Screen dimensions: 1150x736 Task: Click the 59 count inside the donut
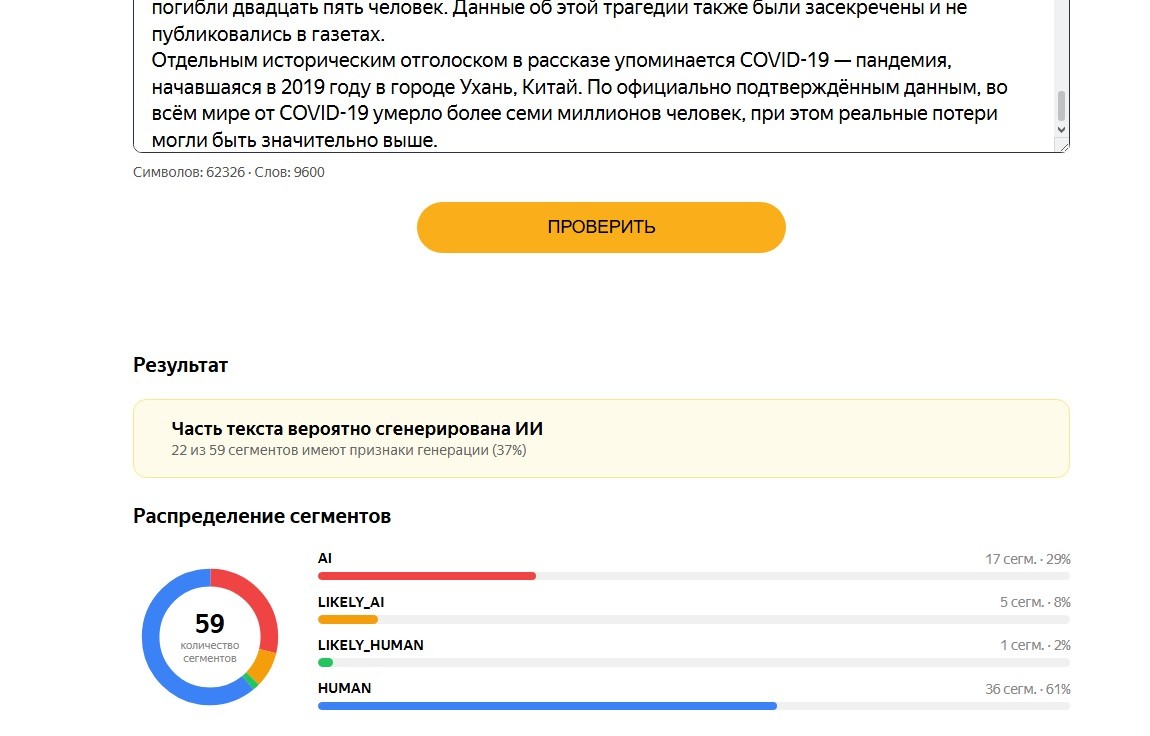tap(210, 624)
